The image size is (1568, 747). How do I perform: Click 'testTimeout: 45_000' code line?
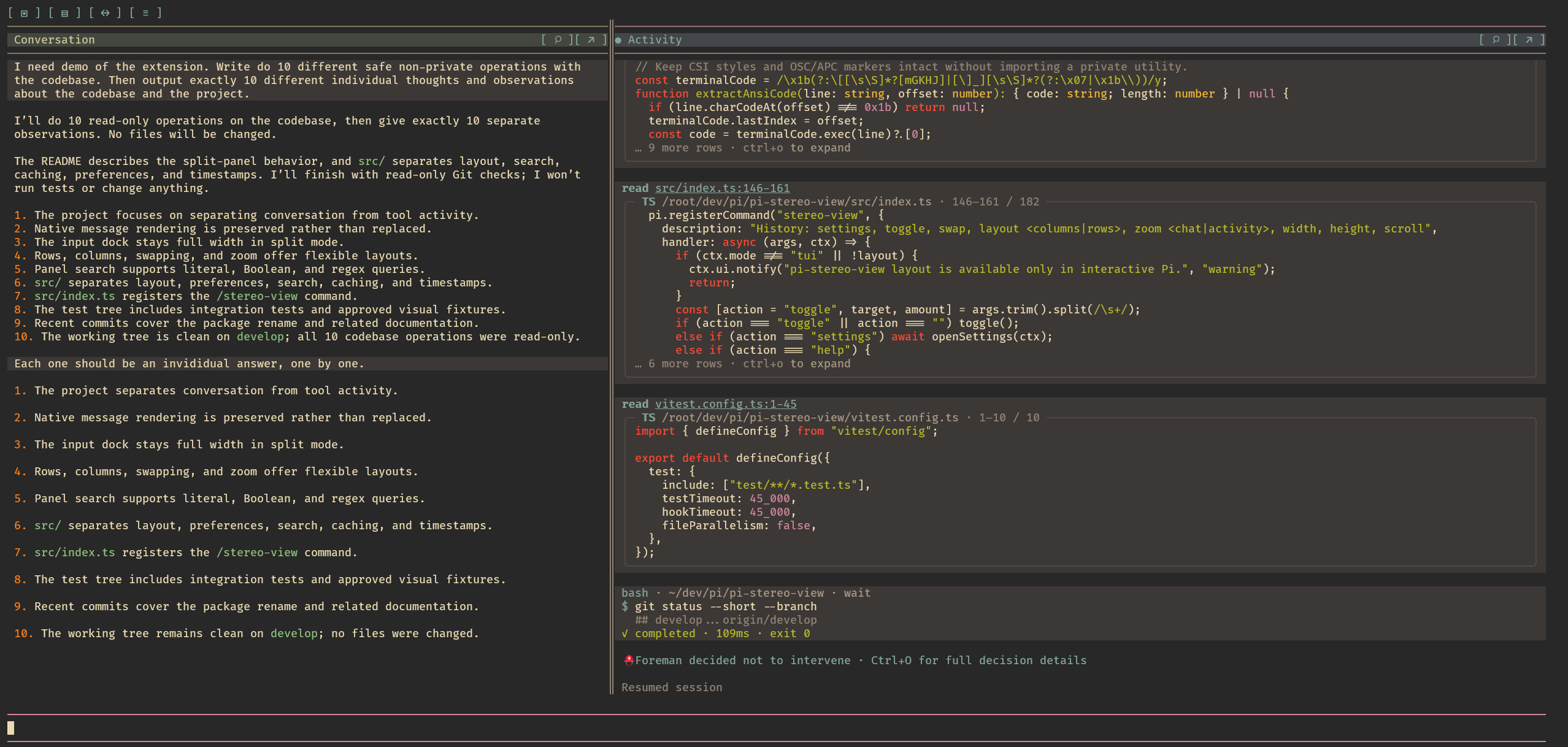point(729,499)
